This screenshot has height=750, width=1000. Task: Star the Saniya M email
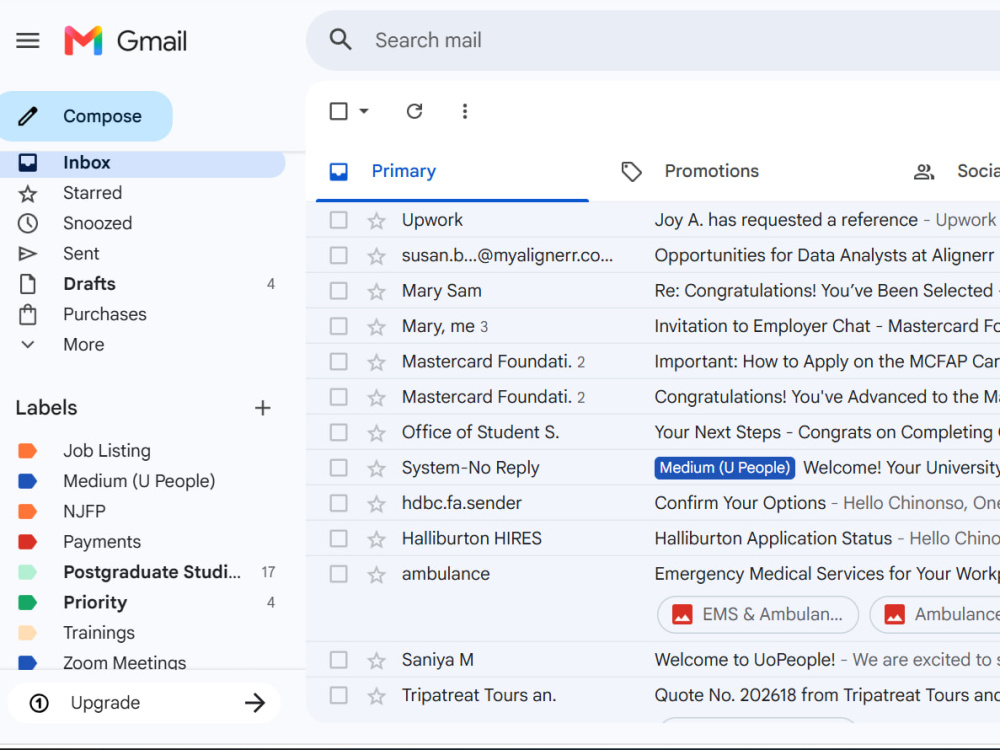pyautogui.click(x=376, y=660)
